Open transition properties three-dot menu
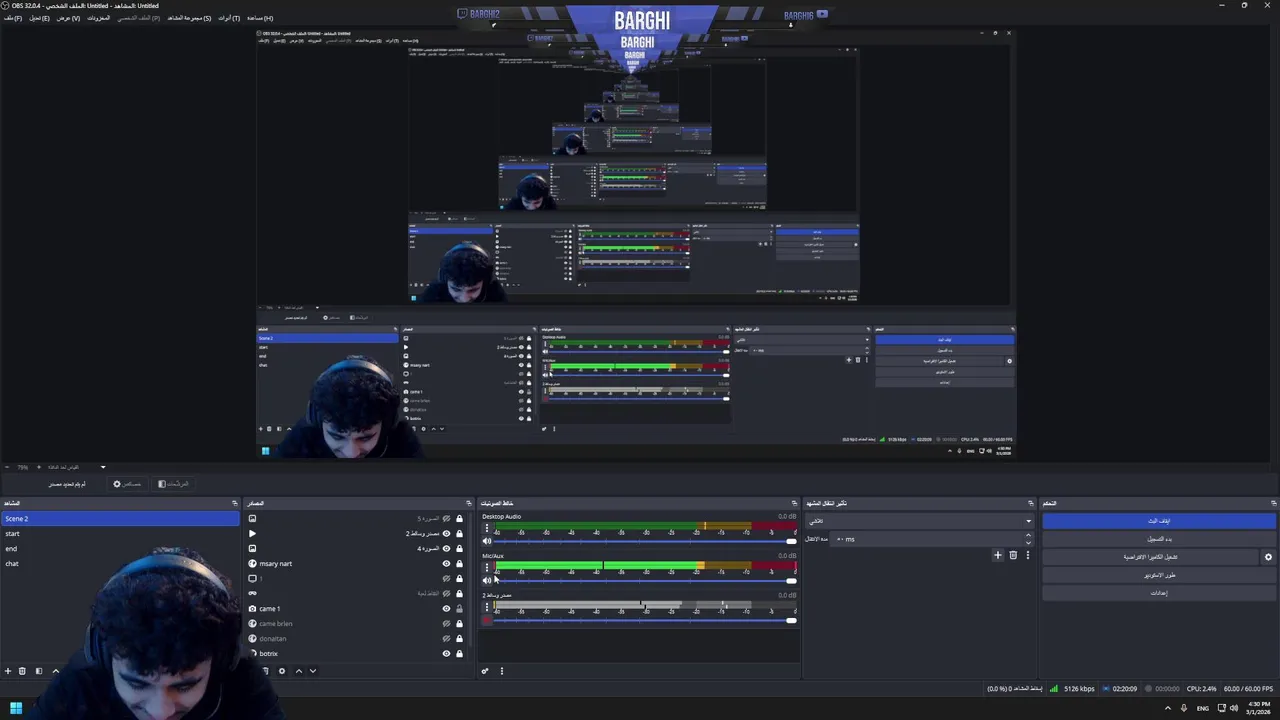Viewport: 1280px width, 720px height. pos(1027,555)
